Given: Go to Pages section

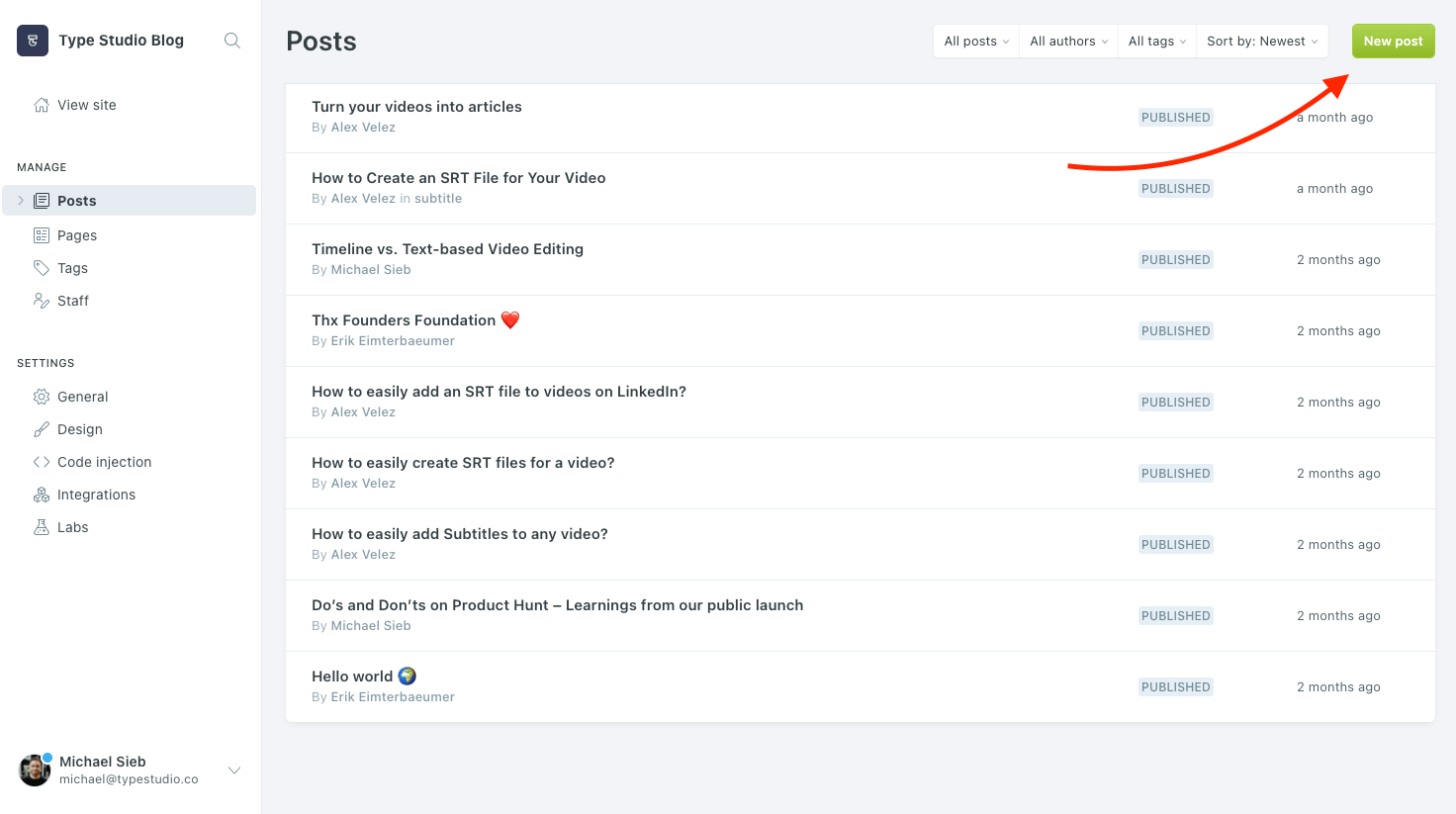Looking at the screenshot, I should tap(77, 235).
